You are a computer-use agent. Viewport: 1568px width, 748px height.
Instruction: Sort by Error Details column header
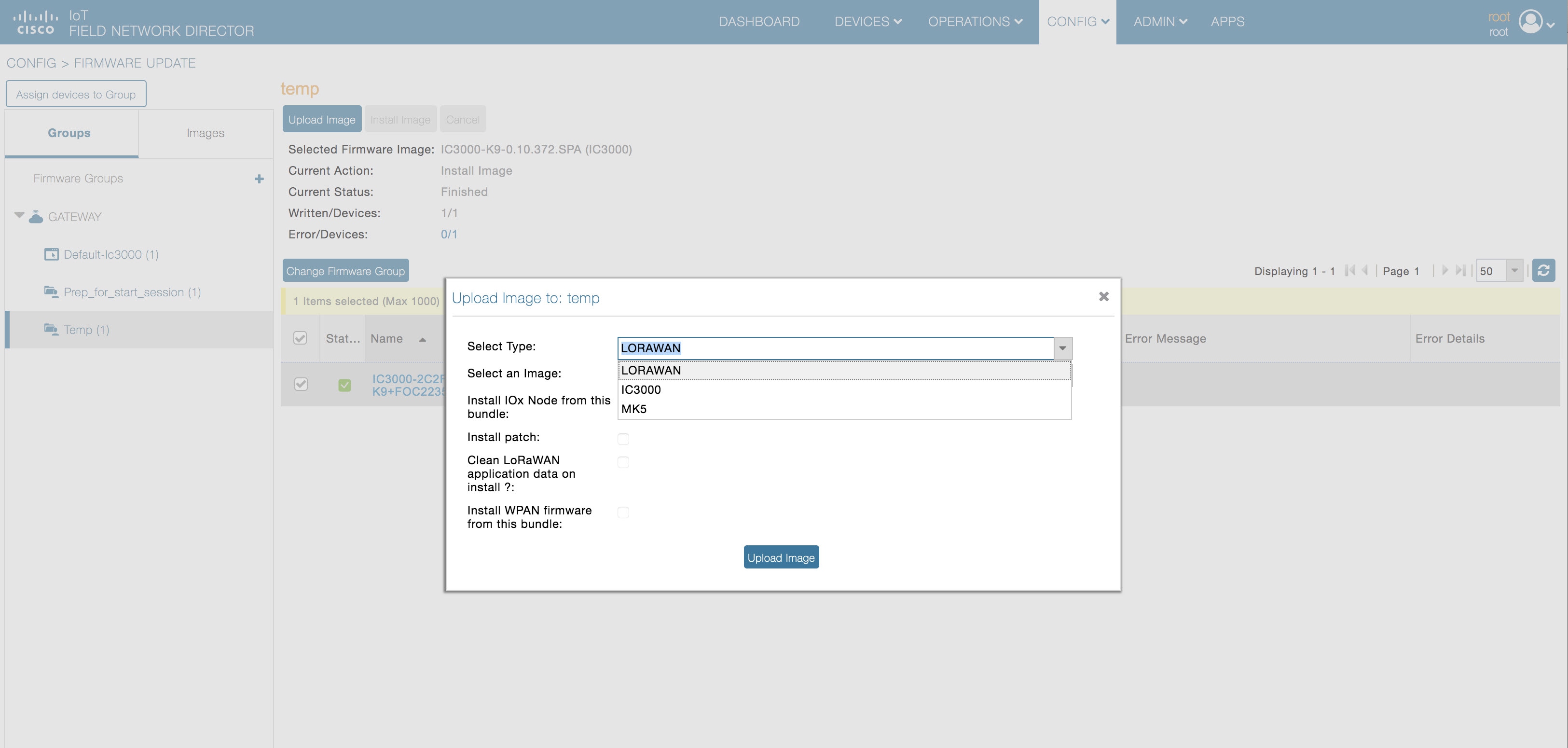click(x=1449, y=338)
